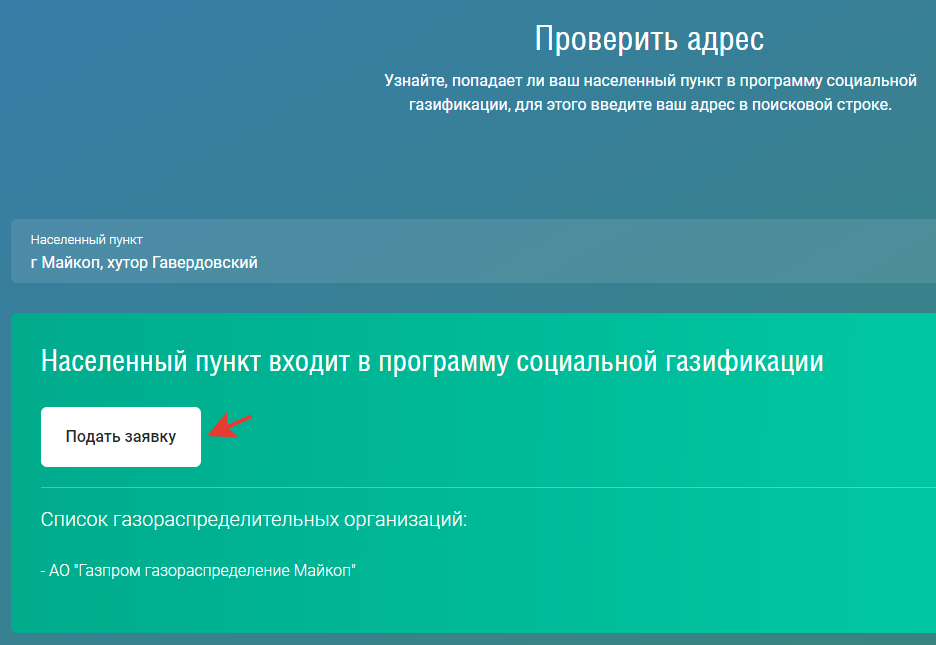This screenshot has width=936, height=645.
Task: Click the small "Населенный пункт" field label
Action: pyautogui.click(x=86, y=240)
